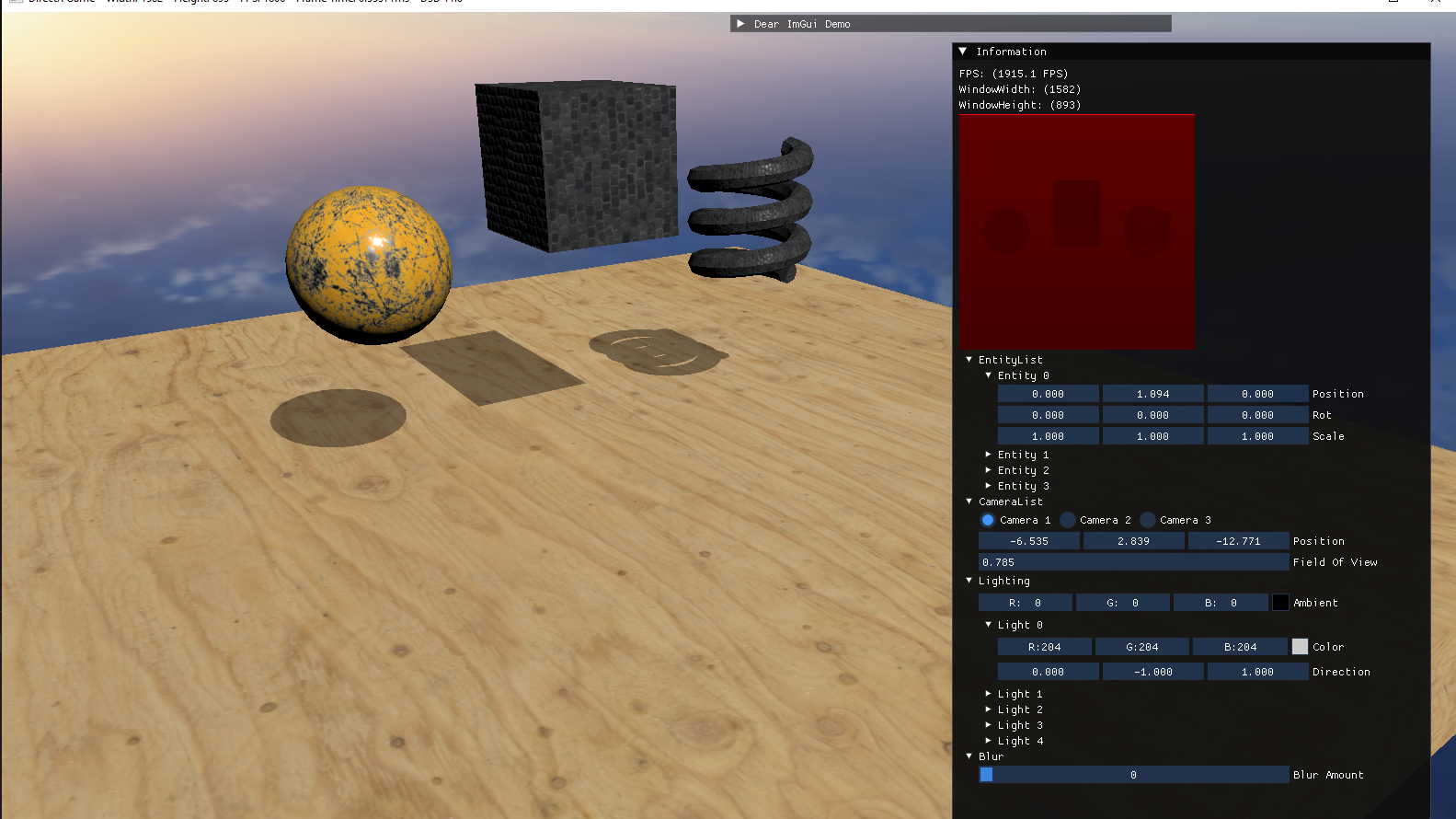1456x819 pixels.
Task: Collapse the Entity 0 tree node
Action: (989, 375)
